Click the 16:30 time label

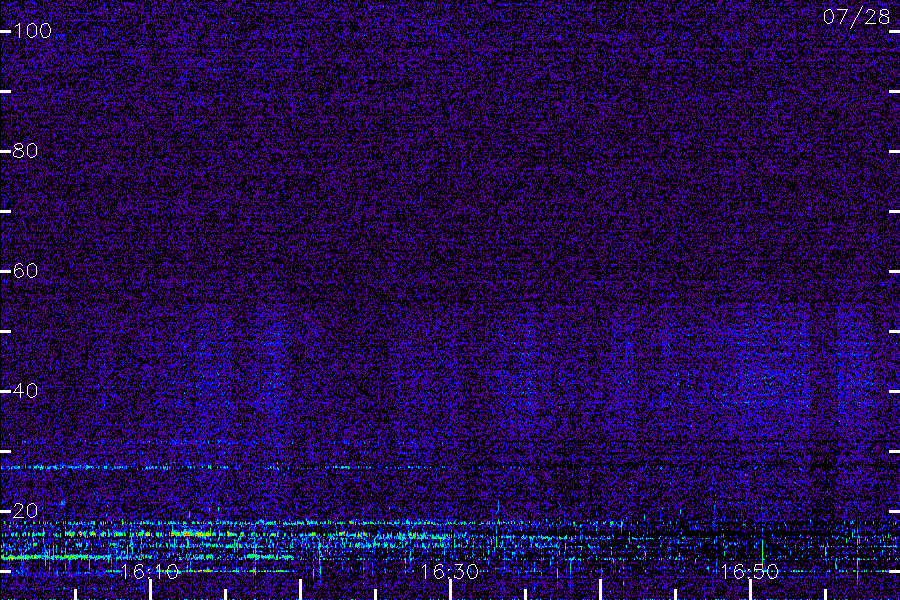[x=449, y=571]
